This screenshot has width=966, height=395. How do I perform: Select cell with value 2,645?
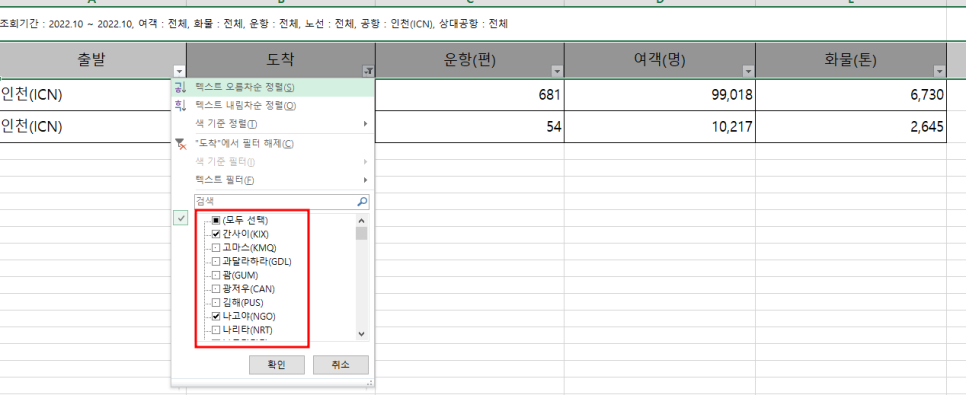(x=851, y=127)
